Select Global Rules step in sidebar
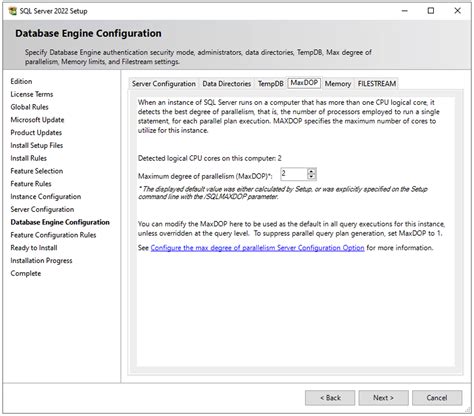Viewport: 474px width, 416px height. point(29,107)
